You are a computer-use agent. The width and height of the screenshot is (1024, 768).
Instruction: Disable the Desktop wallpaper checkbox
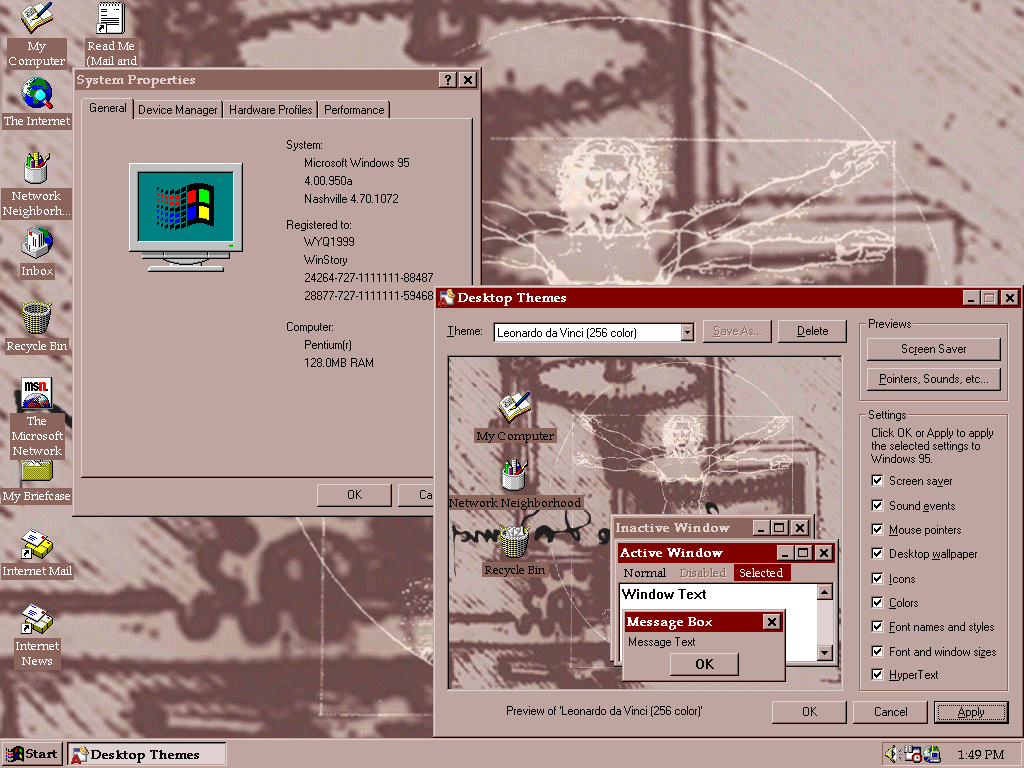click(877, 554)
